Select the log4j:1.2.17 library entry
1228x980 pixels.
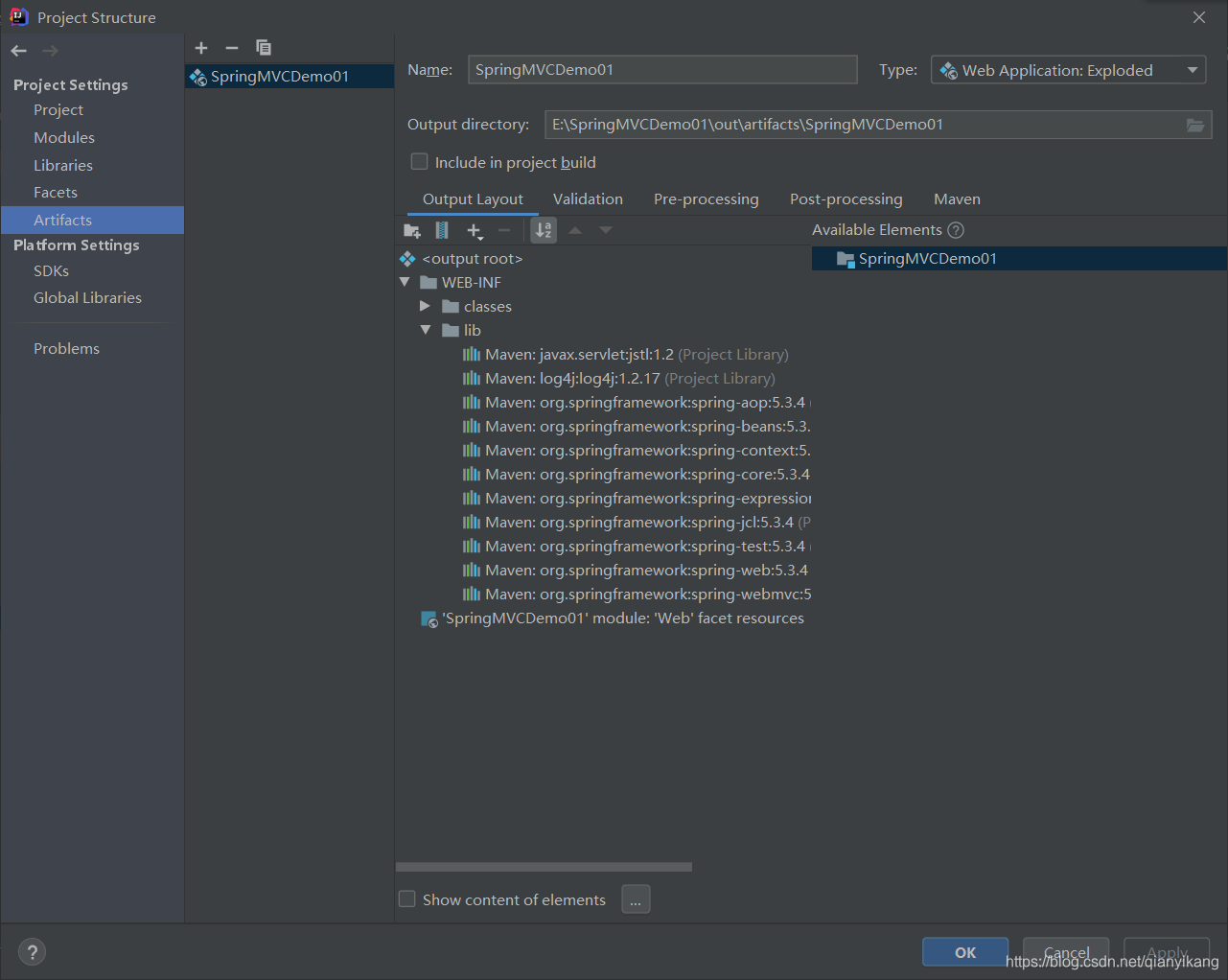[619, 379]
